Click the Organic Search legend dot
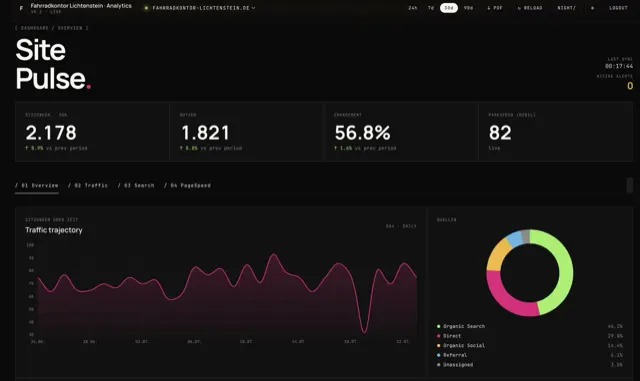The height and width of the screenshot is (381, 640). 439,326
